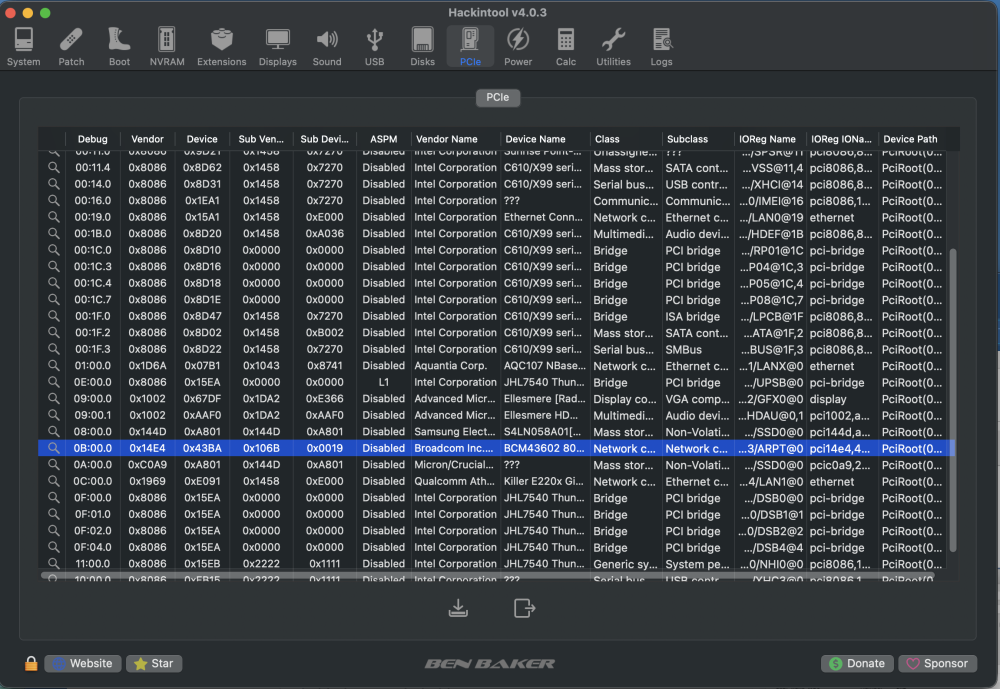Open the Utilities section
The height and width of the screenshot is (689, 1000).
coord(614,47)
